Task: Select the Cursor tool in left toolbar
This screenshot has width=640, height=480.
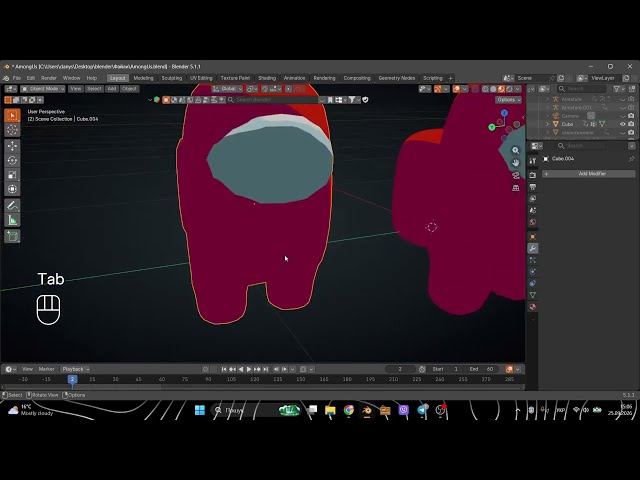Action: click(12, 130)
